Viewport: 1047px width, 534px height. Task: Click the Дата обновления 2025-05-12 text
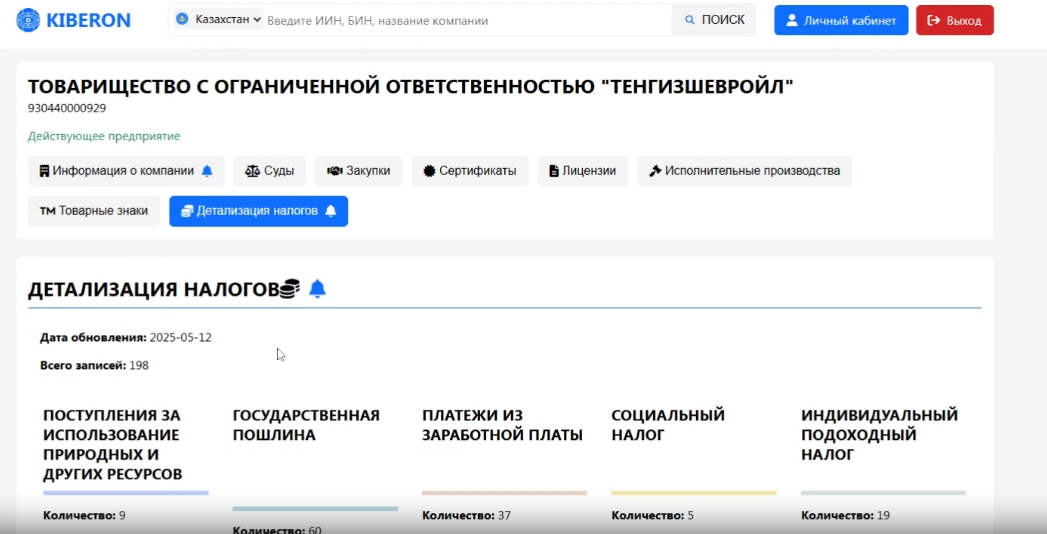click(126, 338)
